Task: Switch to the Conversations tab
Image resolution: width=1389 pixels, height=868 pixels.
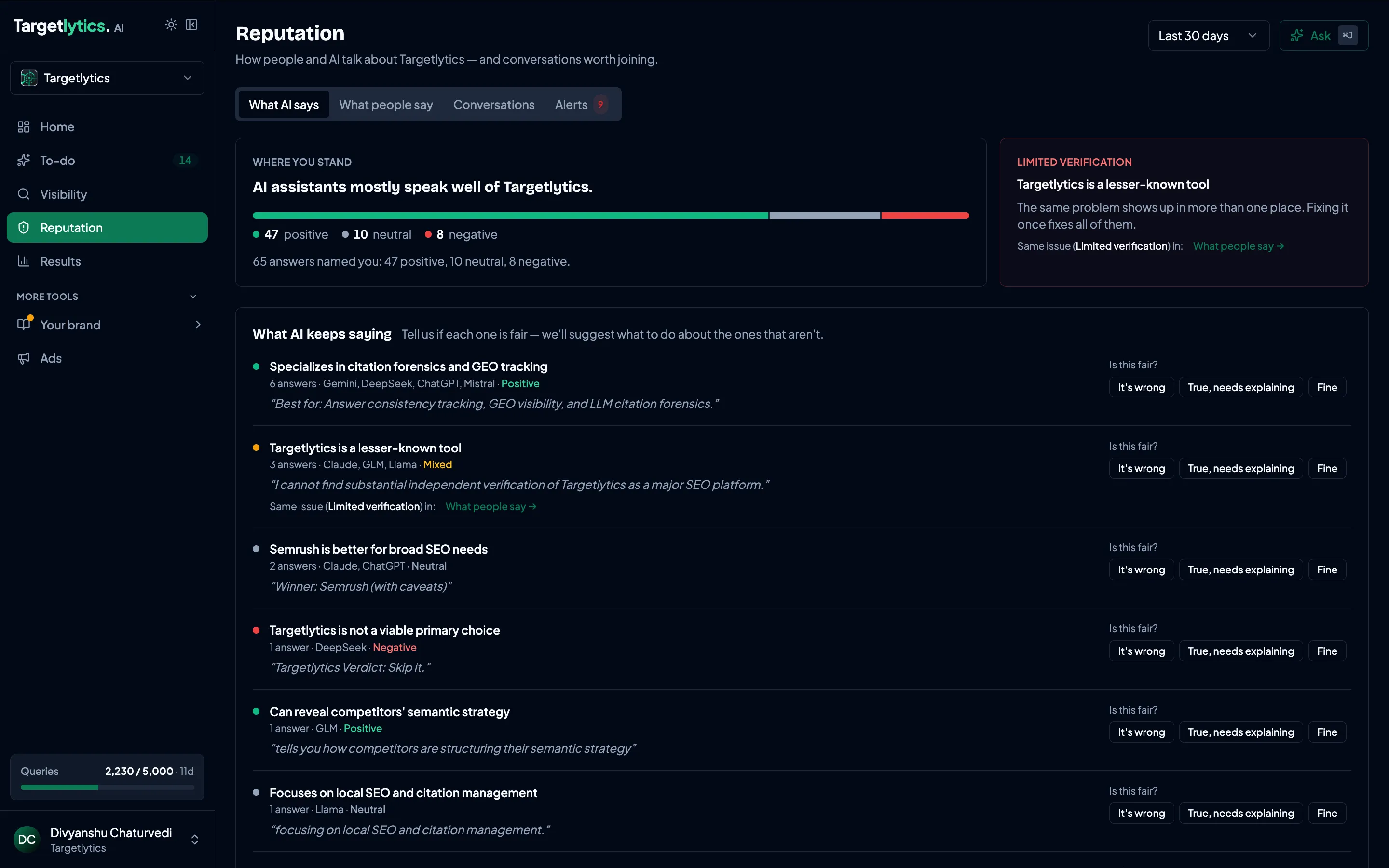Action: pos(493,105)
